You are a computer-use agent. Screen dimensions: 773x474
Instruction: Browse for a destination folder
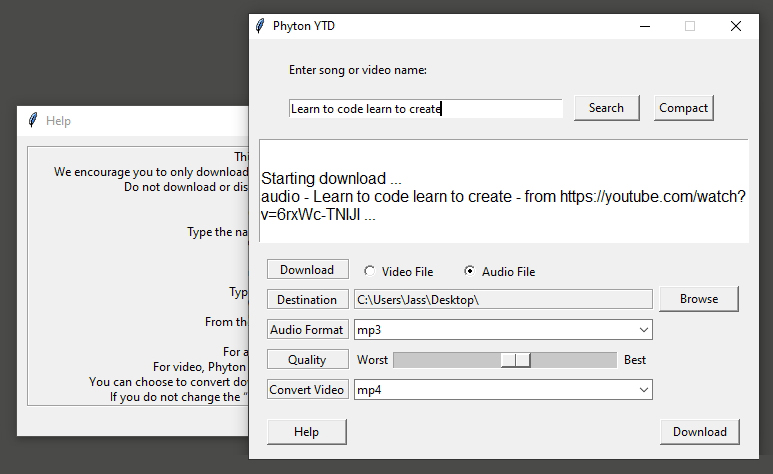(x=699, y=299)
